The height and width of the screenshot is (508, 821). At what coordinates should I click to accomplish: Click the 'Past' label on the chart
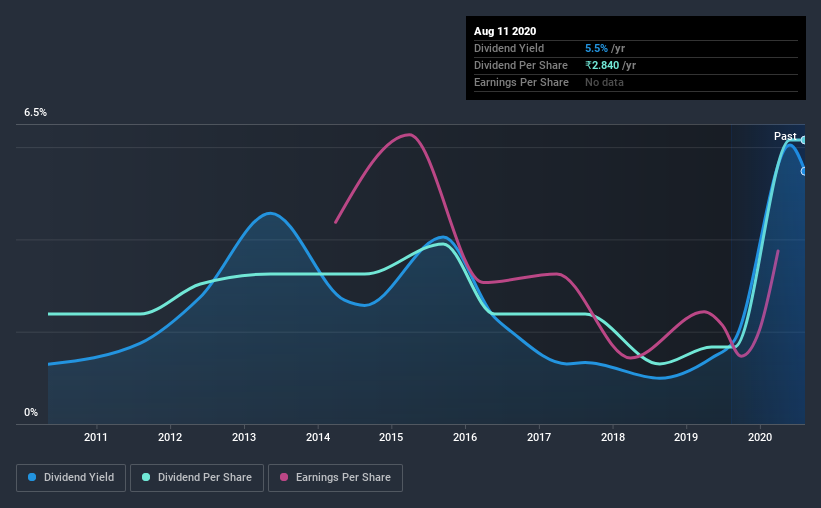(785, 136)
